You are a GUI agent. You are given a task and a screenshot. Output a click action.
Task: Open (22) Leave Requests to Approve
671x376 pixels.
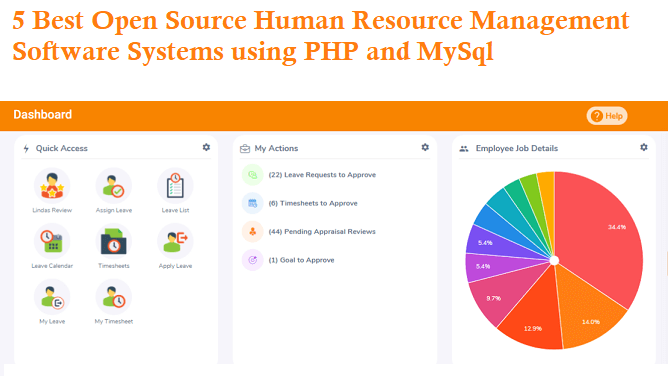[322, 175]
